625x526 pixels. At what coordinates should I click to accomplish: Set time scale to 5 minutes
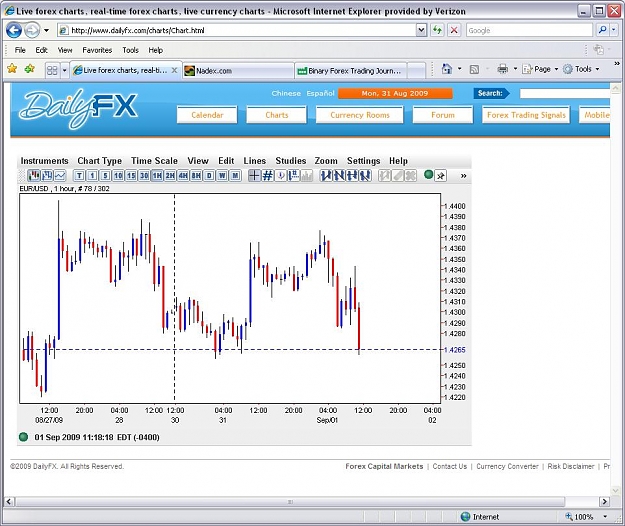click(x=105, y=176)
